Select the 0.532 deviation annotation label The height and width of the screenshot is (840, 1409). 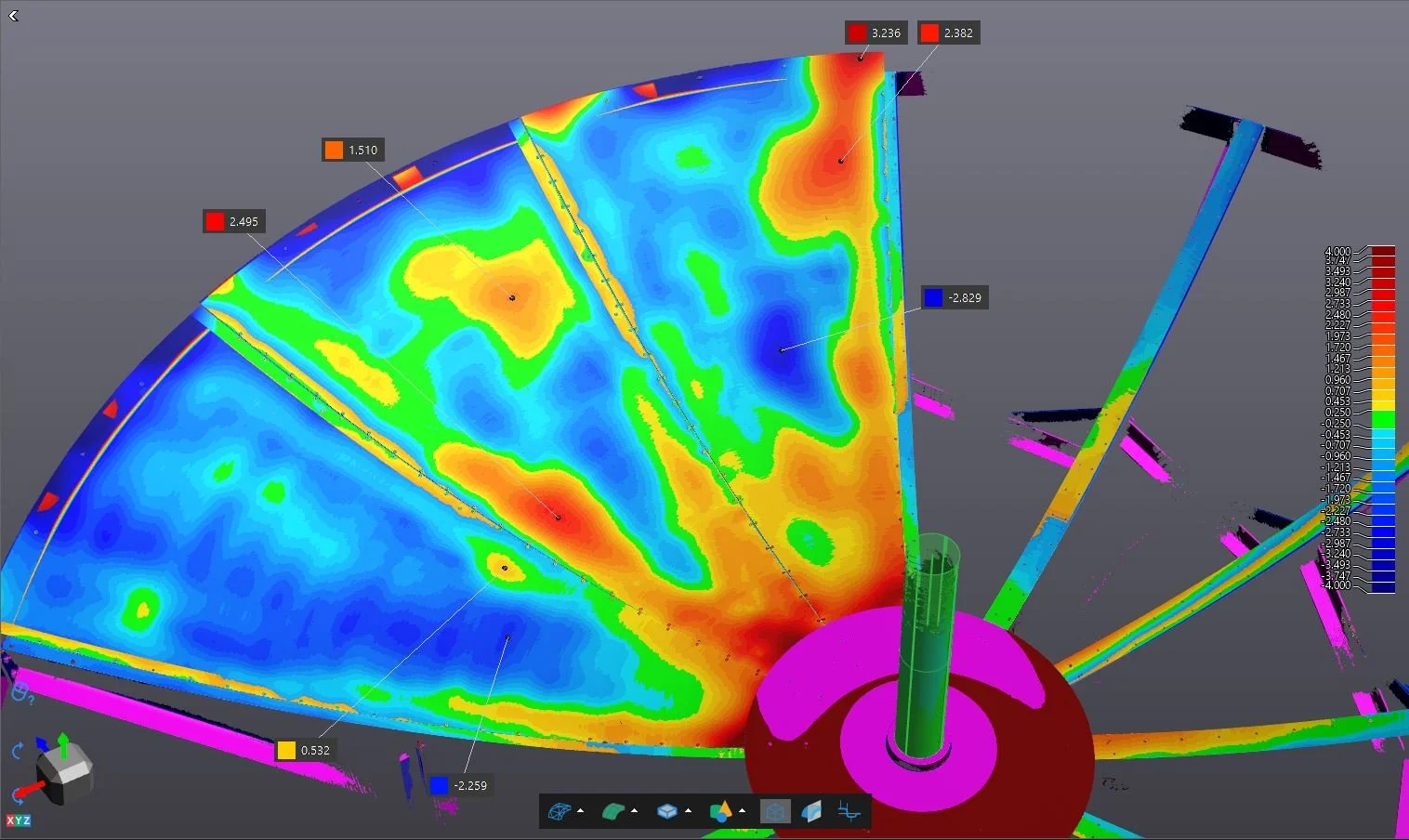click(x=304, y=750)
